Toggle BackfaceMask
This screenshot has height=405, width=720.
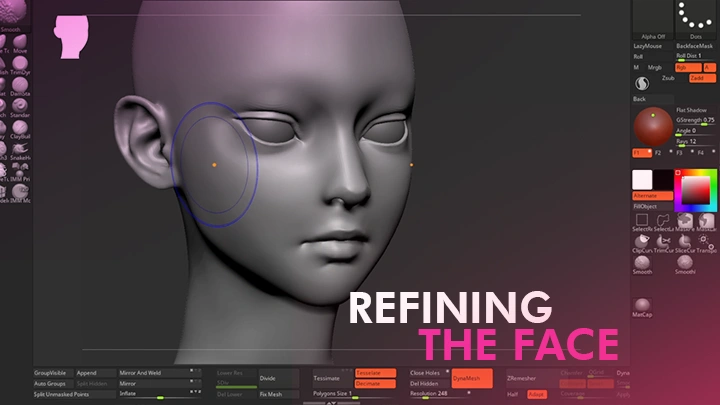[695, 46]
